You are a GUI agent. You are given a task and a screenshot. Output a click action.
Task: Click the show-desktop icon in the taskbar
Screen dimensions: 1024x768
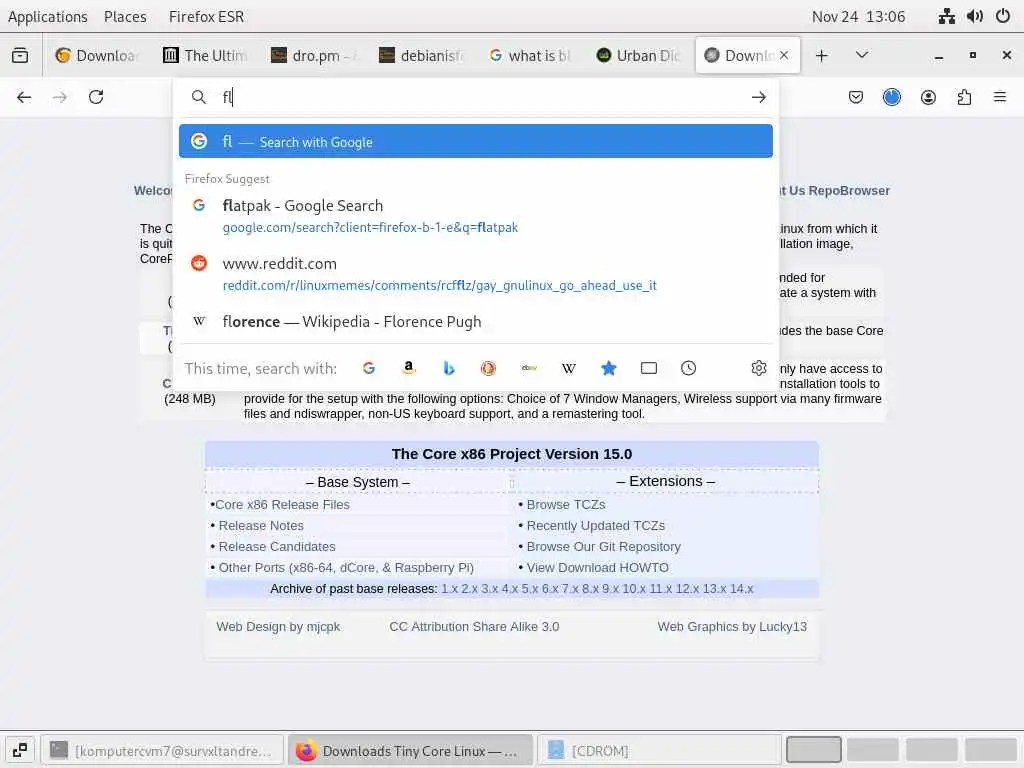click(x=20, y=750)
